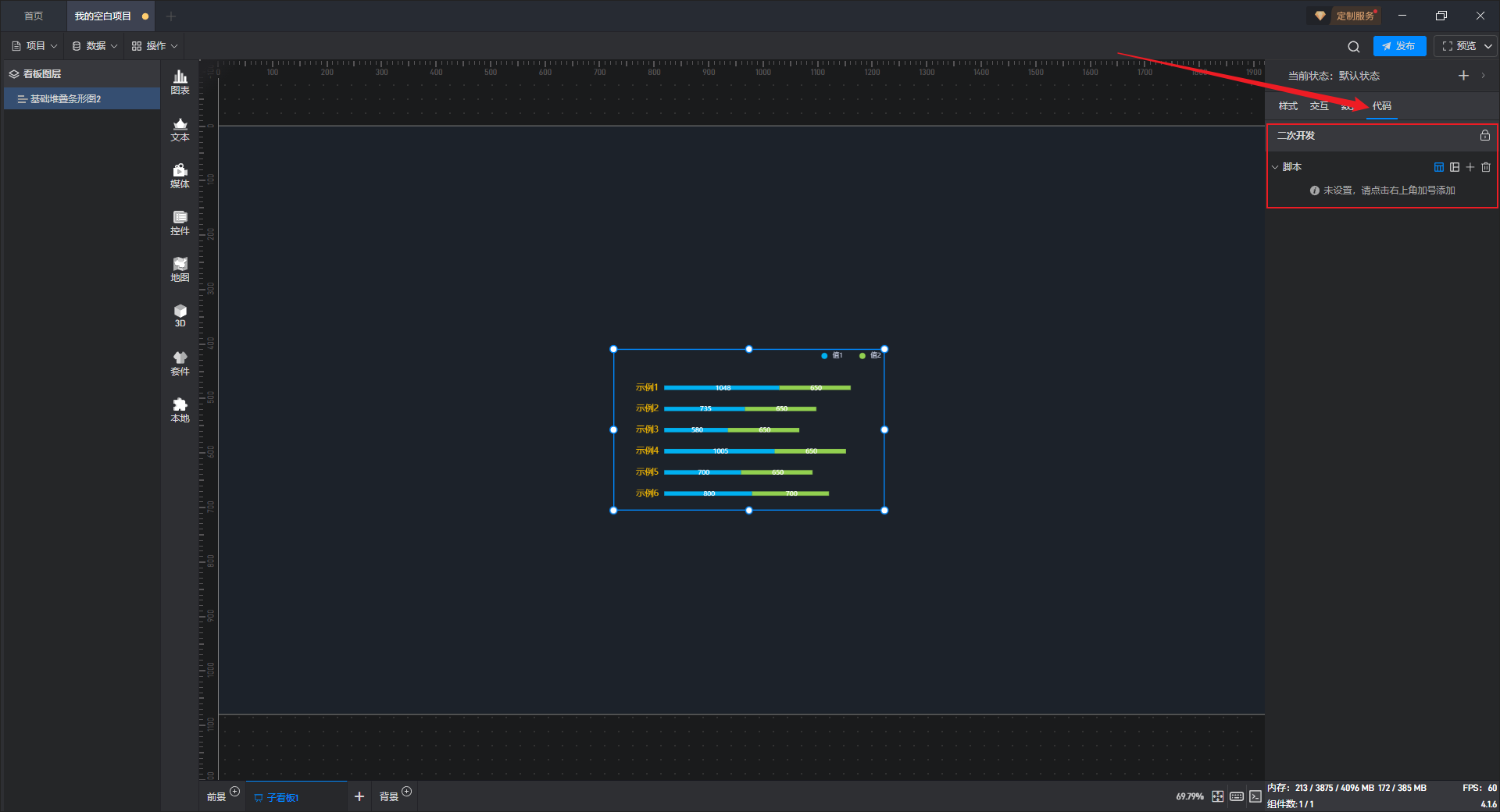Open the 3D components panel

point(180,315)
